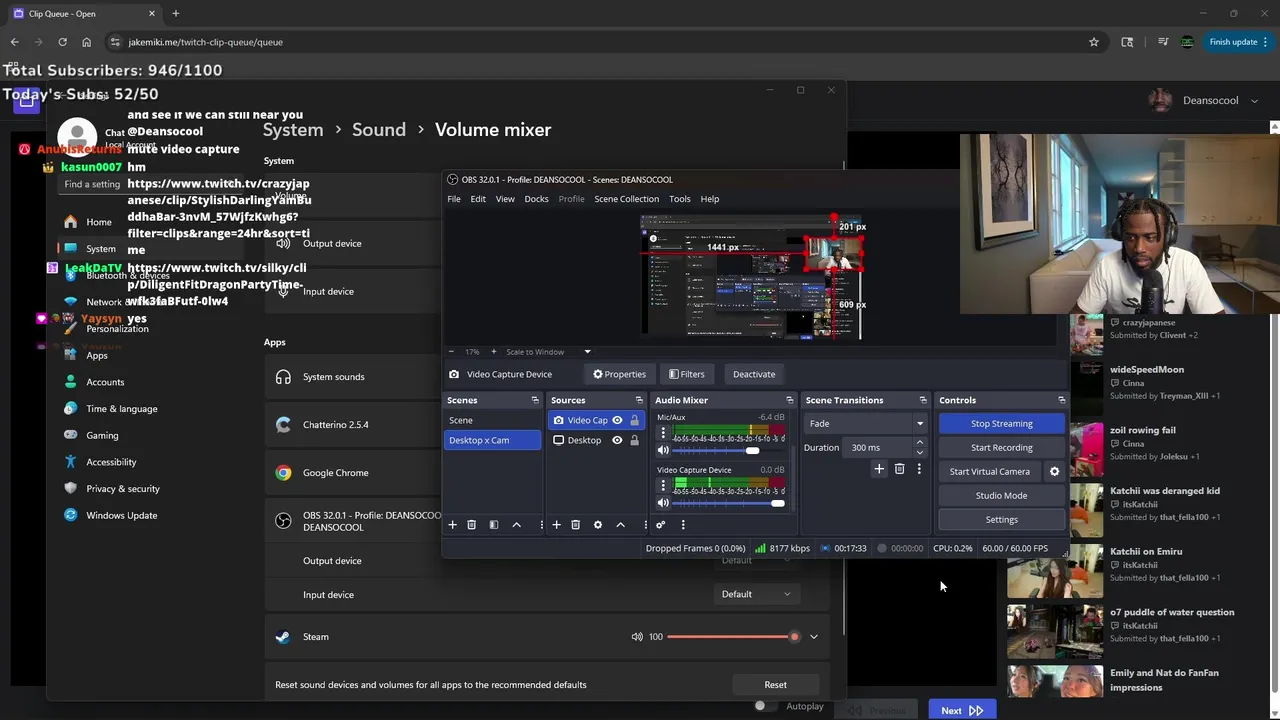Open source Filters button
The height and width of the screenshot is (720, 1280).
686,374
